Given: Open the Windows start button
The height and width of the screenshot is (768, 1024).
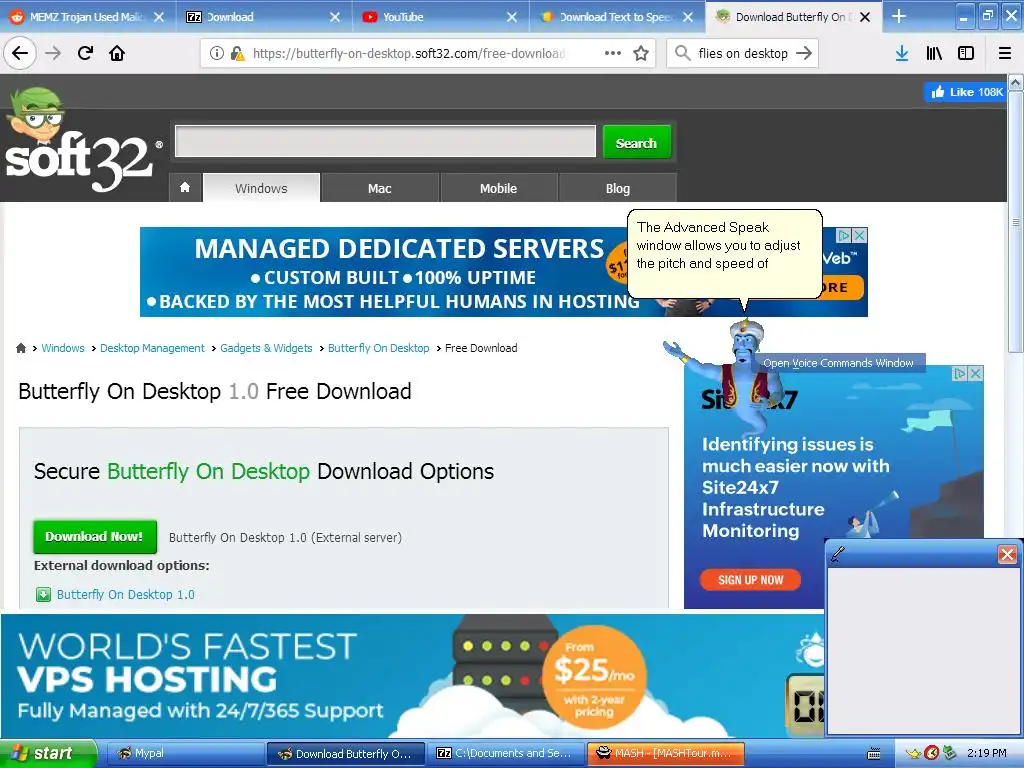Looking at the screenshot, I should [48, 753].
